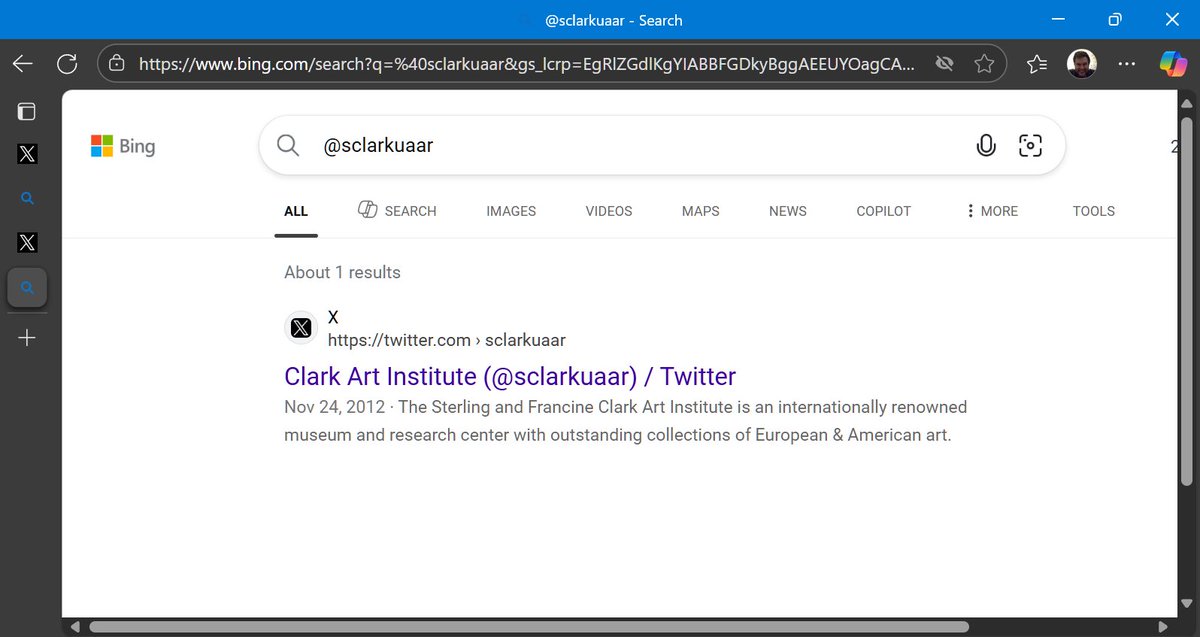
Task: Add this page to favorites star
Action: point(984,64)
